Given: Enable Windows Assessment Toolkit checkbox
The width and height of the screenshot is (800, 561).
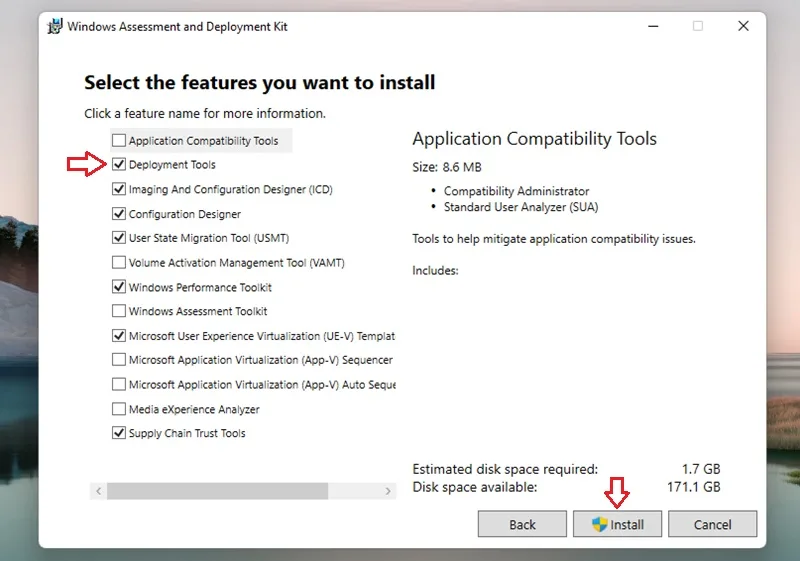Looking at the screenshot, I should 119,311.
